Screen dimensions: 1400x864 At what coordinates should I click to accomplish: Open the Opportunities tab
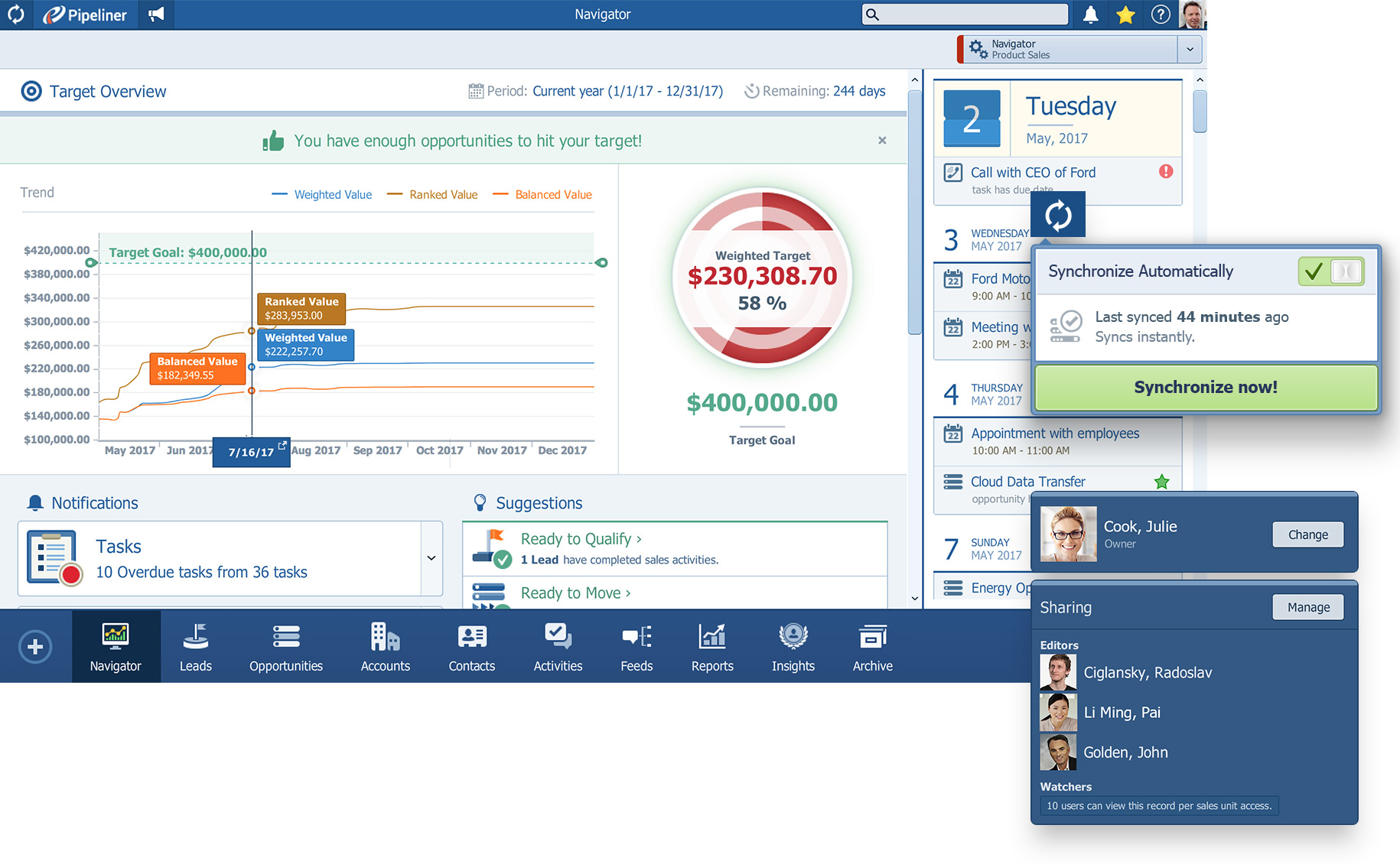point(286,647)
